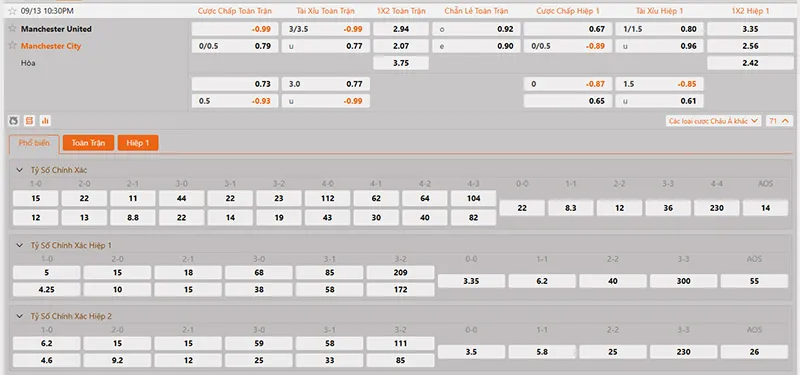Collapse the Tỷ Số Chính Xác Hiệp 1 section
This screenshot has height=375, width=800.
[x=20, y=245]
